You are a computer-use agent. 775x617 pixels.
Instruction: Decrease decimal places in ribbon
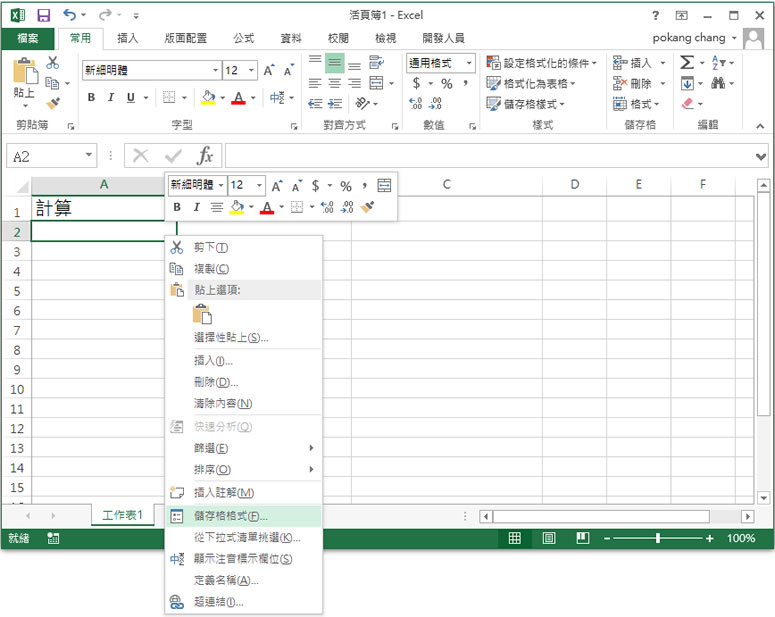click(435, 103)
